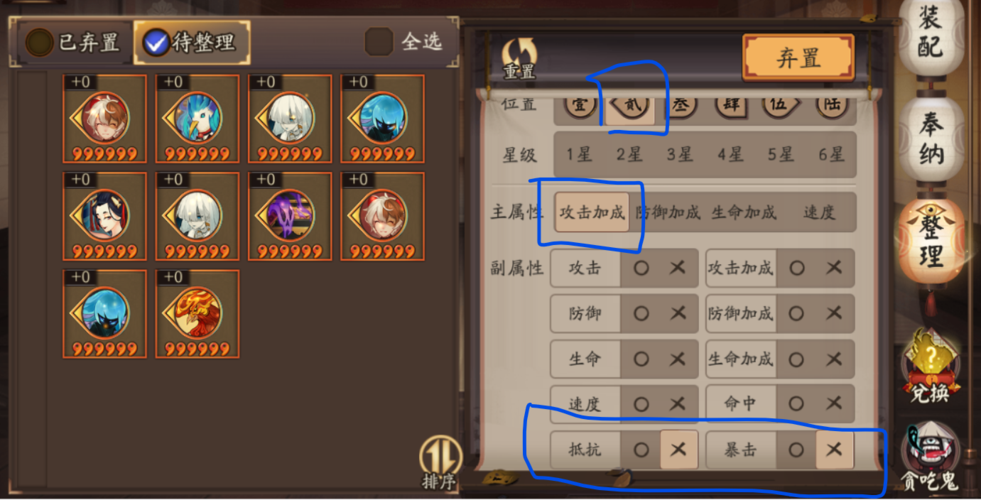
Task: Toggle X exclude for 攻击 sub-attribute
Action: tap(678, 268)
